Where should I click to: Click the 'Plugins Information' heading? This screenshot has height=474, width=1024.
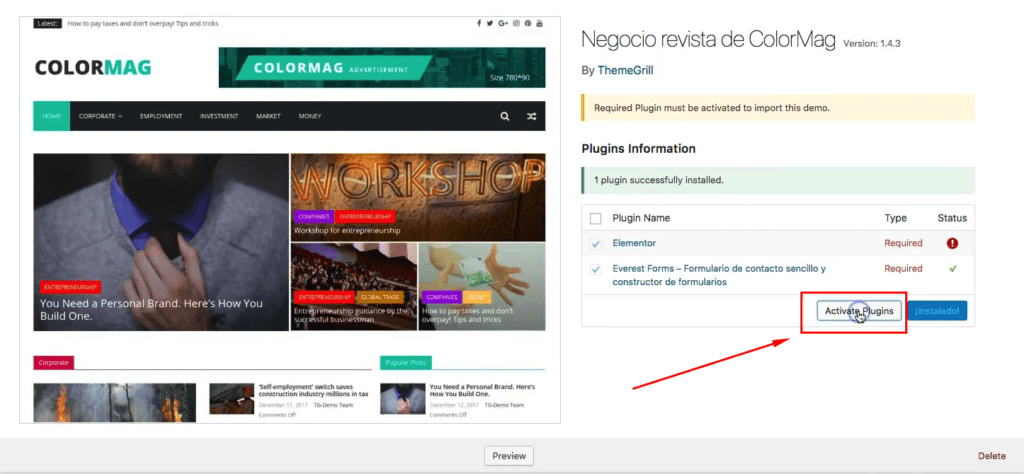638,149
